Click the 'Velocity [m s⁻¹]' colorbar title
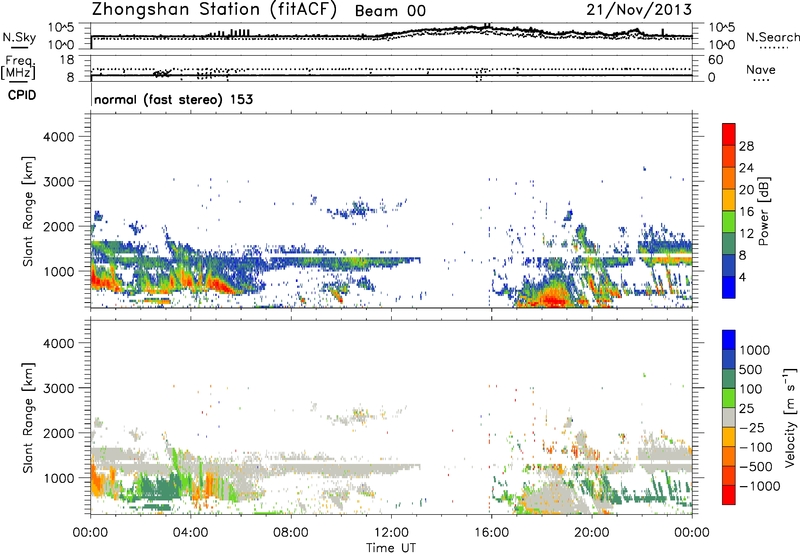The width and height of the screenshot is (800, 554). 790,417
